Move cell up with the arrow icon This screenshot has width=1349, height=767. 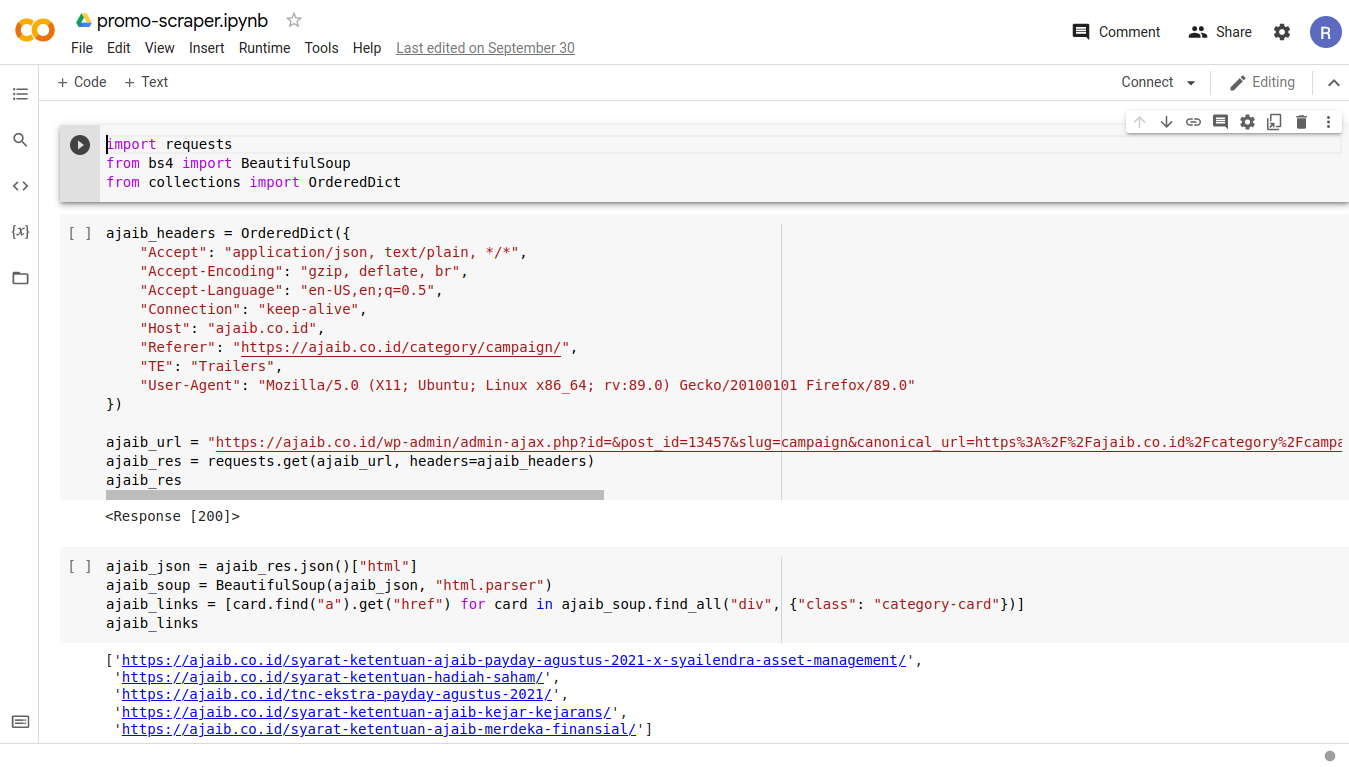tap(1139, 122)
